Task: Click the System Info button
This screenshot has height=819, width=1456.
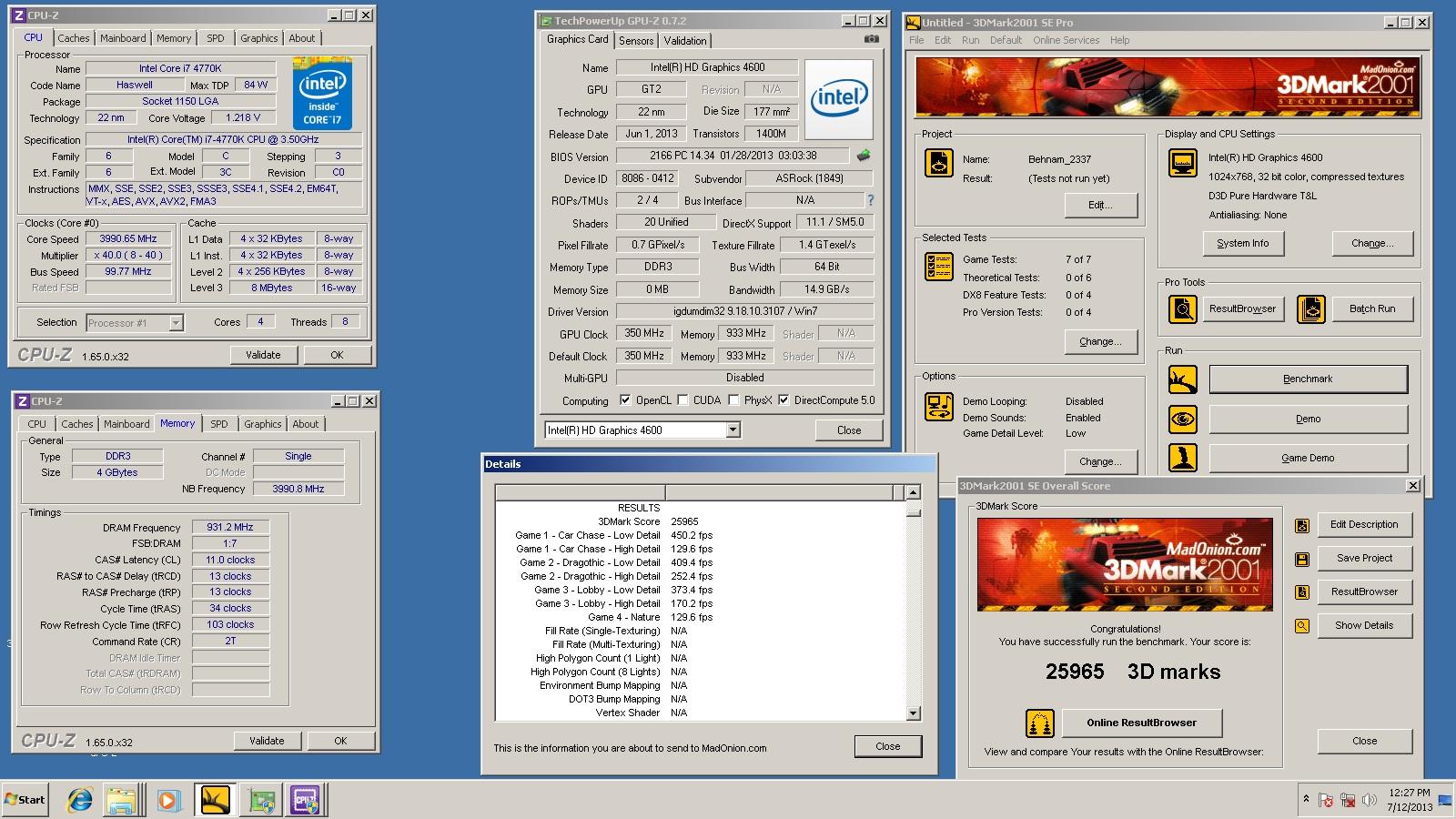Action: point(1242,243)
